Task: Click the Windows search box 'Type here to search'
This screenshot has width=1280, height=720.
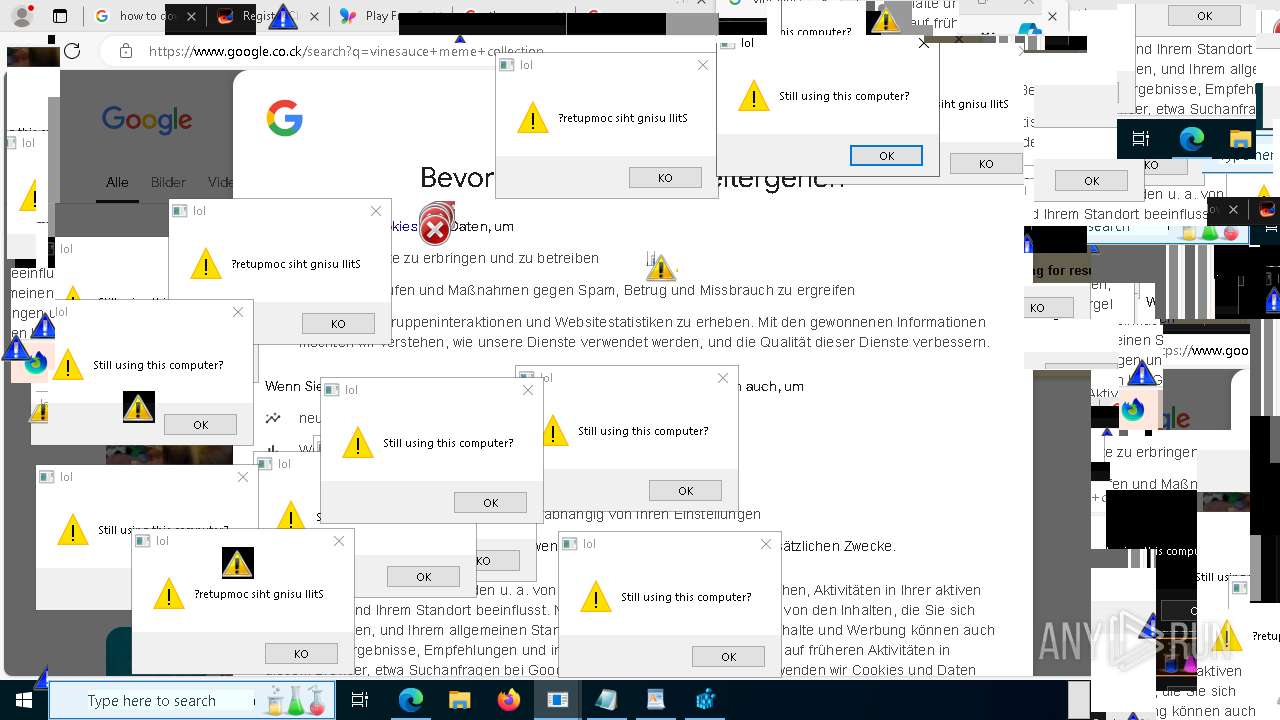Action: pos(194,701)
